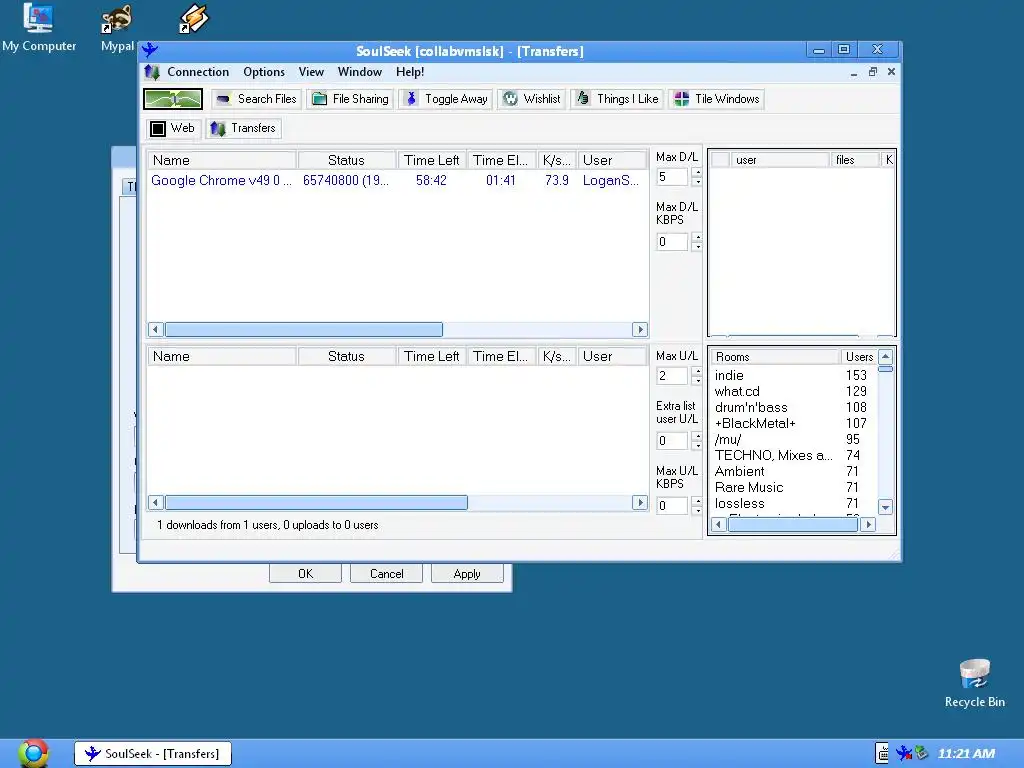Click the Extra list user U/L field
The image size is (1024, 768).
tap(671, 441)
